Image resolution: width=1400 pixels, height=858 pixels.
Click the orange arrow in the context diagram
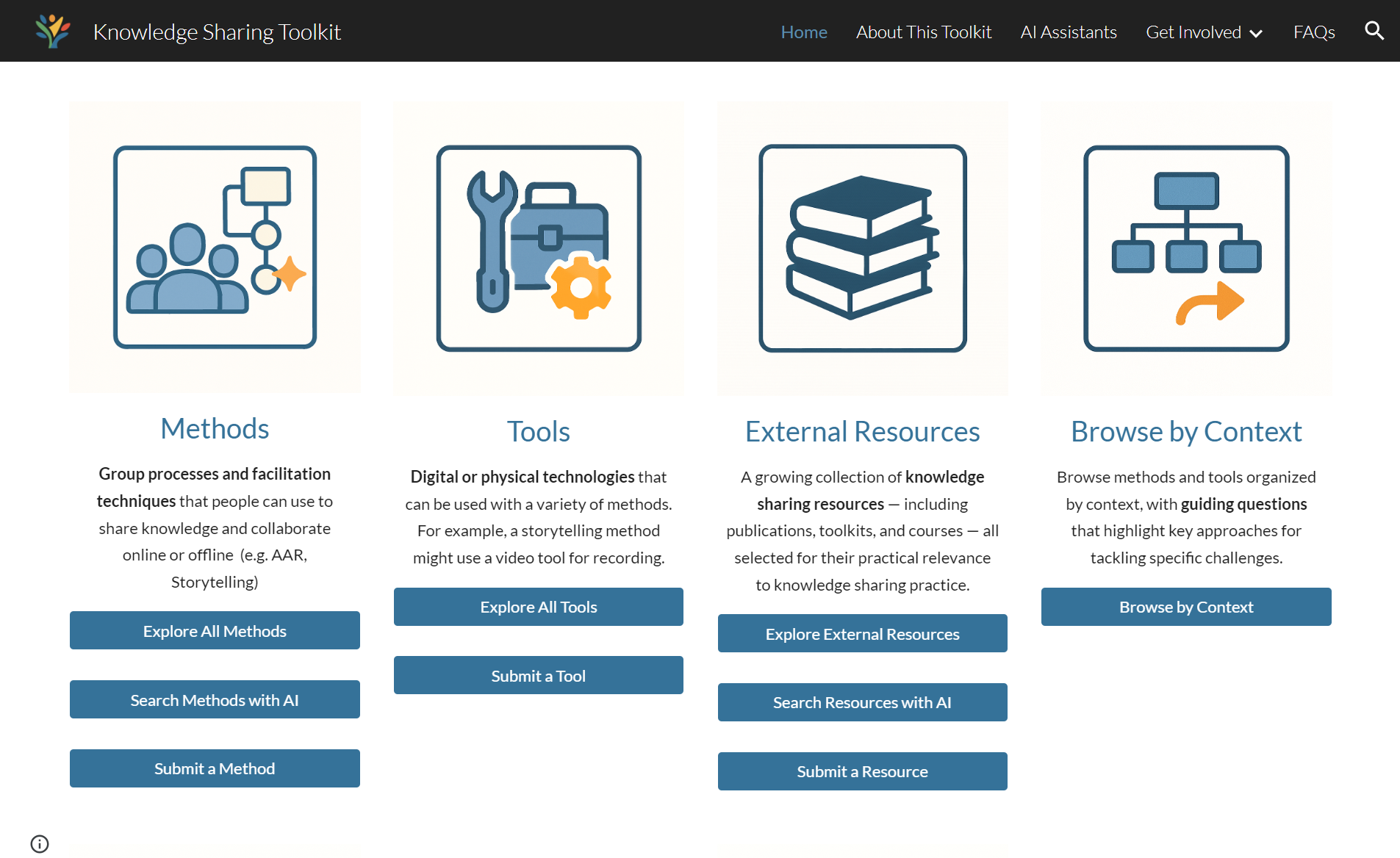pyautogui.click(x=1211, y=301)
